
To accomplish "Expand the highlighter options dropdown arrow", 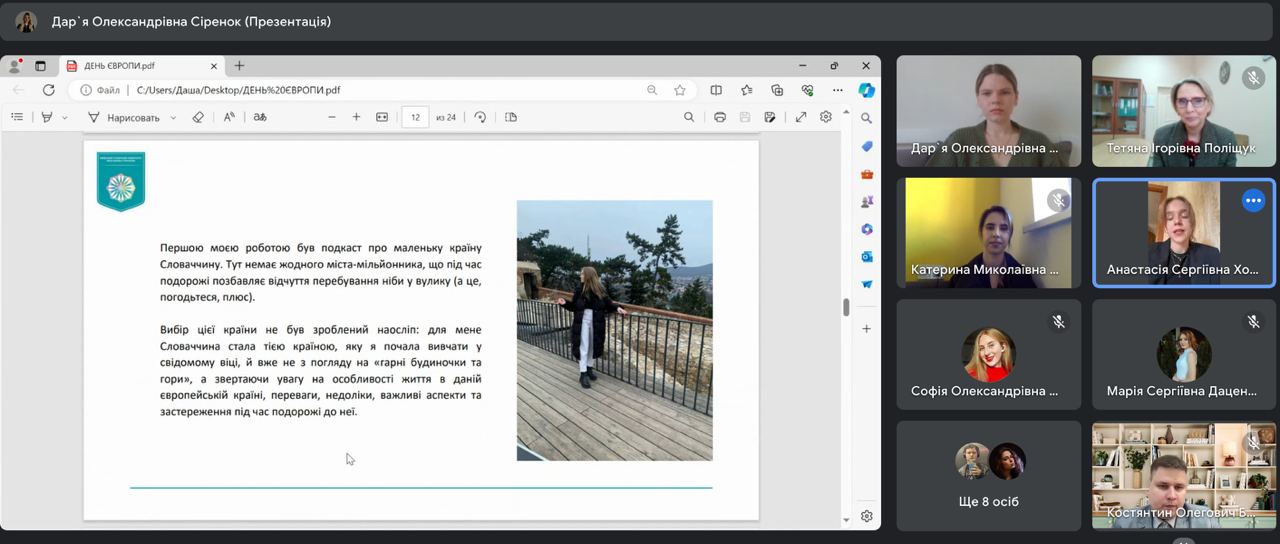I will click(x=65, y=118).
